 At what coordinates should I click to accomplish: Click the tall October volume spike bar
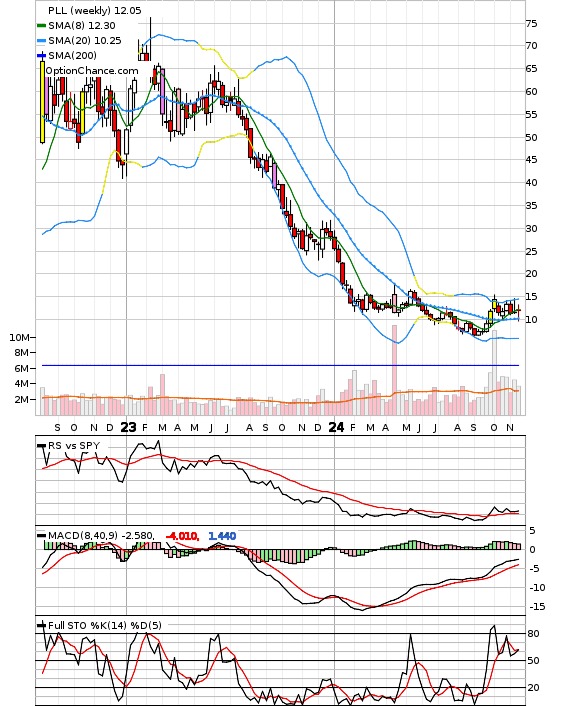pyautogui.click(x=494, y=372)
